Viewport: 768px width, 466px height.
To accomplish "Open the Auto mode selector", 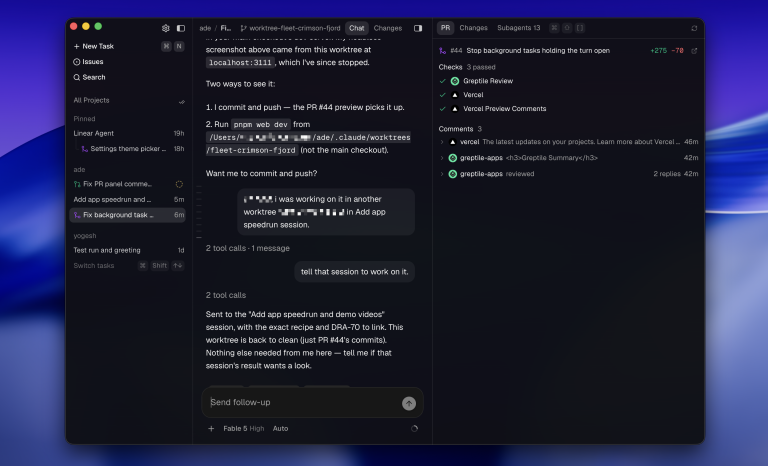I will point(280,429).
